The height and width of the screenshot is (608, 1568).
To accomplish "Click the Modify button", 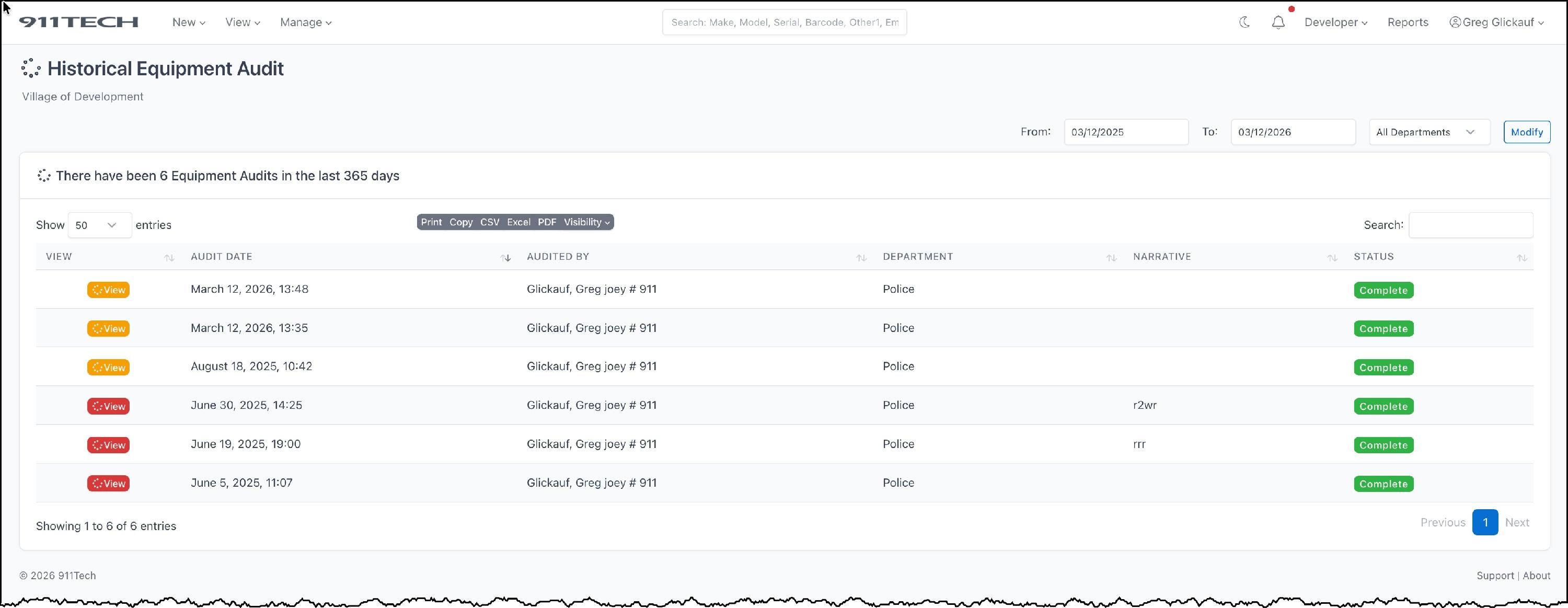I will coord(1526,132).
